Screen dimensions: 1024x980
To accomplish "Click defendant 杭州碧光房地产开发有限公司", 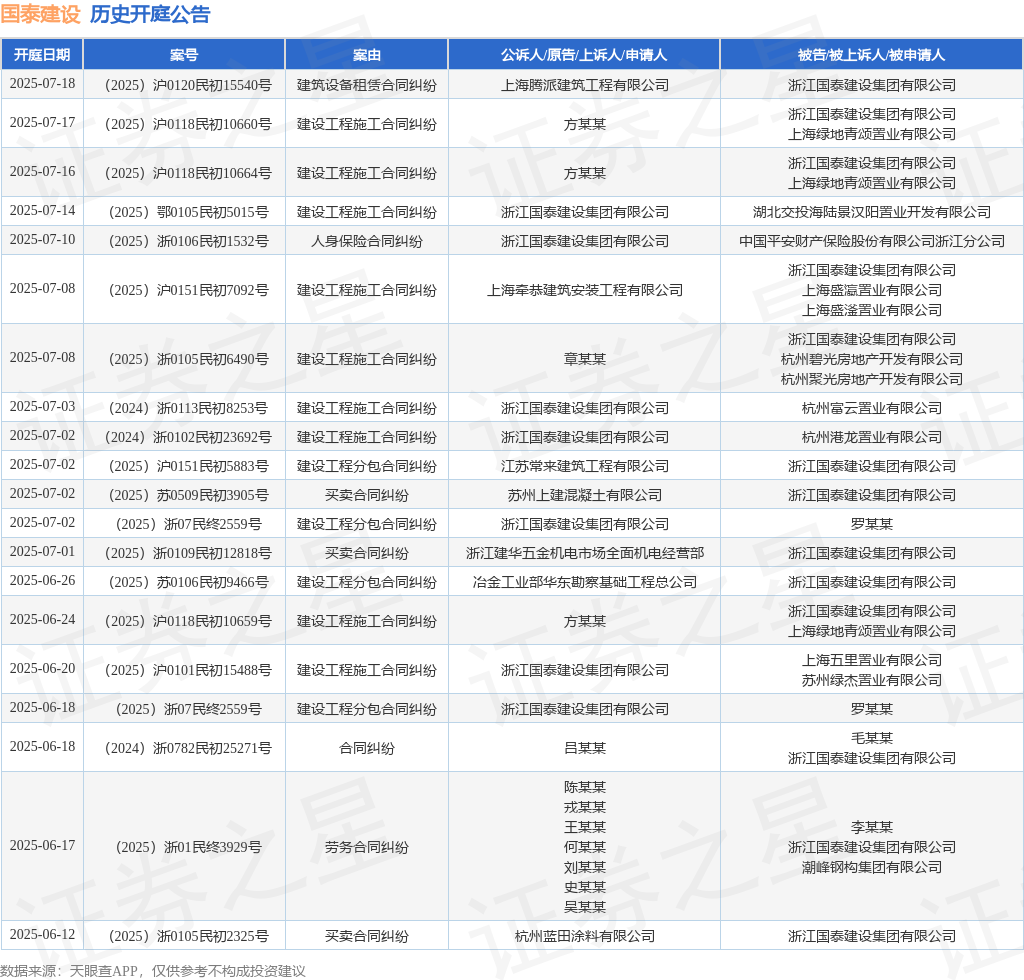I will 872,359.
